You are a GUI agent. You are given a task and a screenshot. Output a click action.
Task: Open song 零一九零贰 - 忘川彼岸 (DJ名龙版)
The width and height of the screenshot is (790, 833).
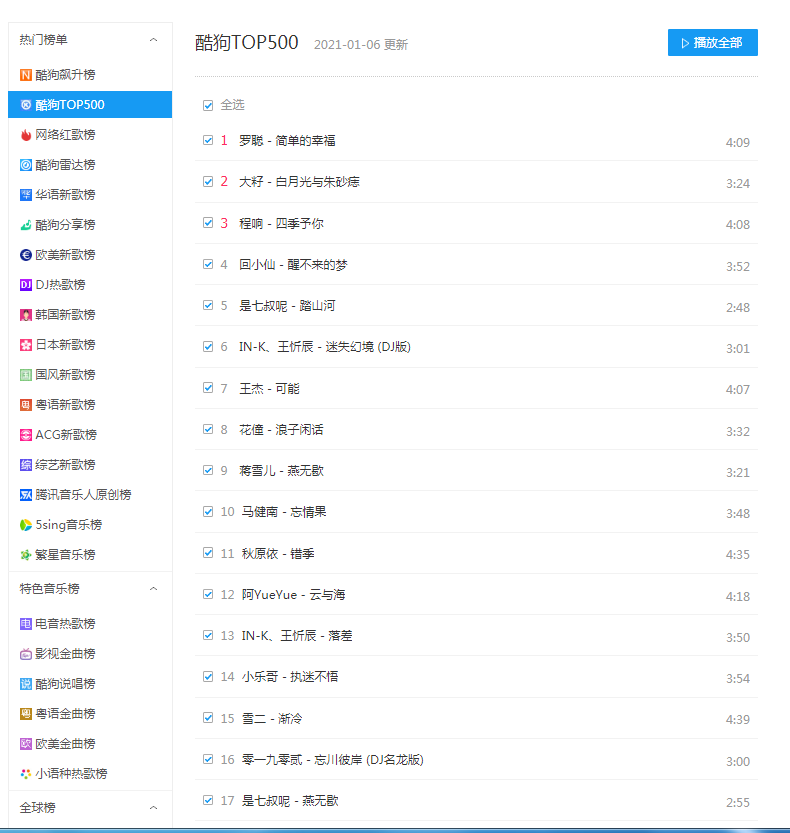(333, 760)
